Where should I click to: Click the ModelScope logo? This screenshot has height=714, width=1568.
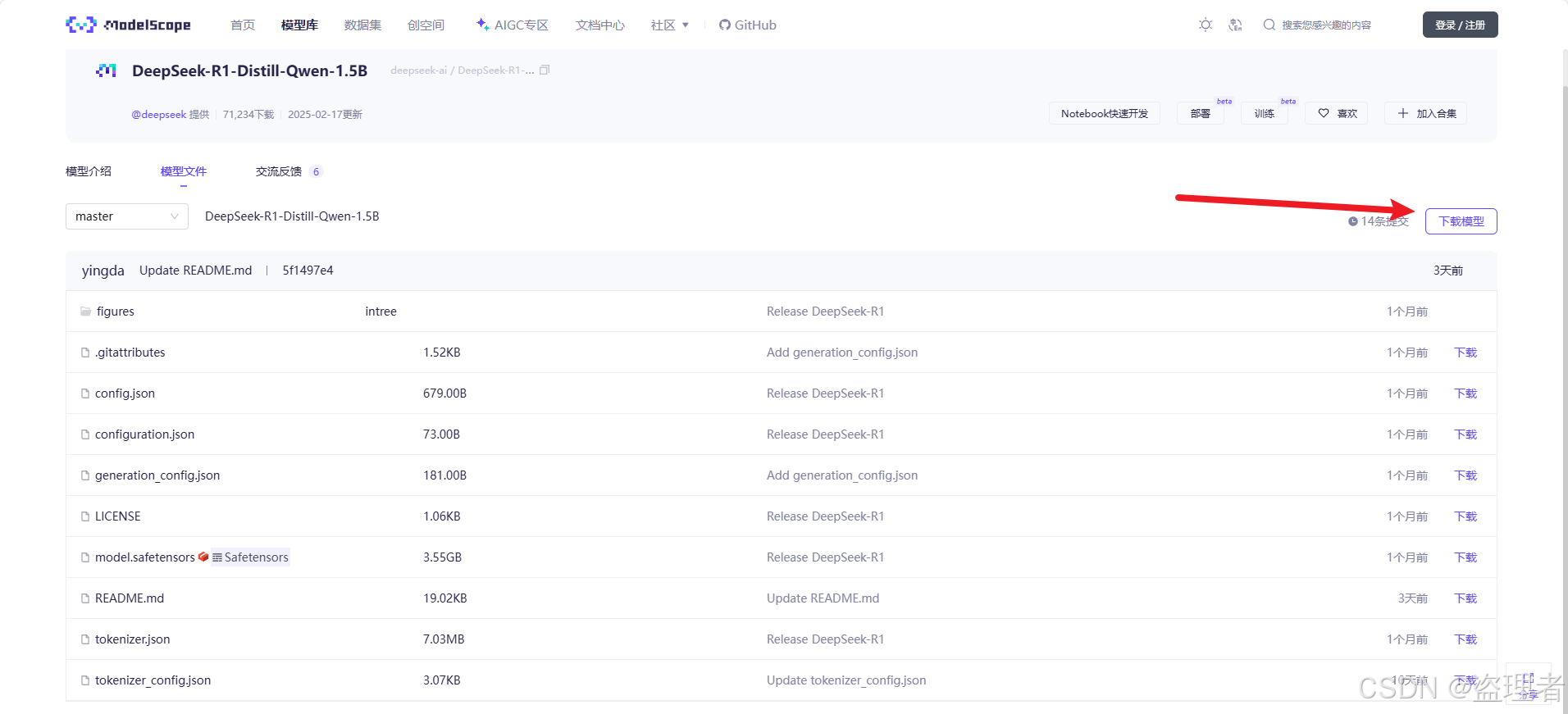point(128,25)
